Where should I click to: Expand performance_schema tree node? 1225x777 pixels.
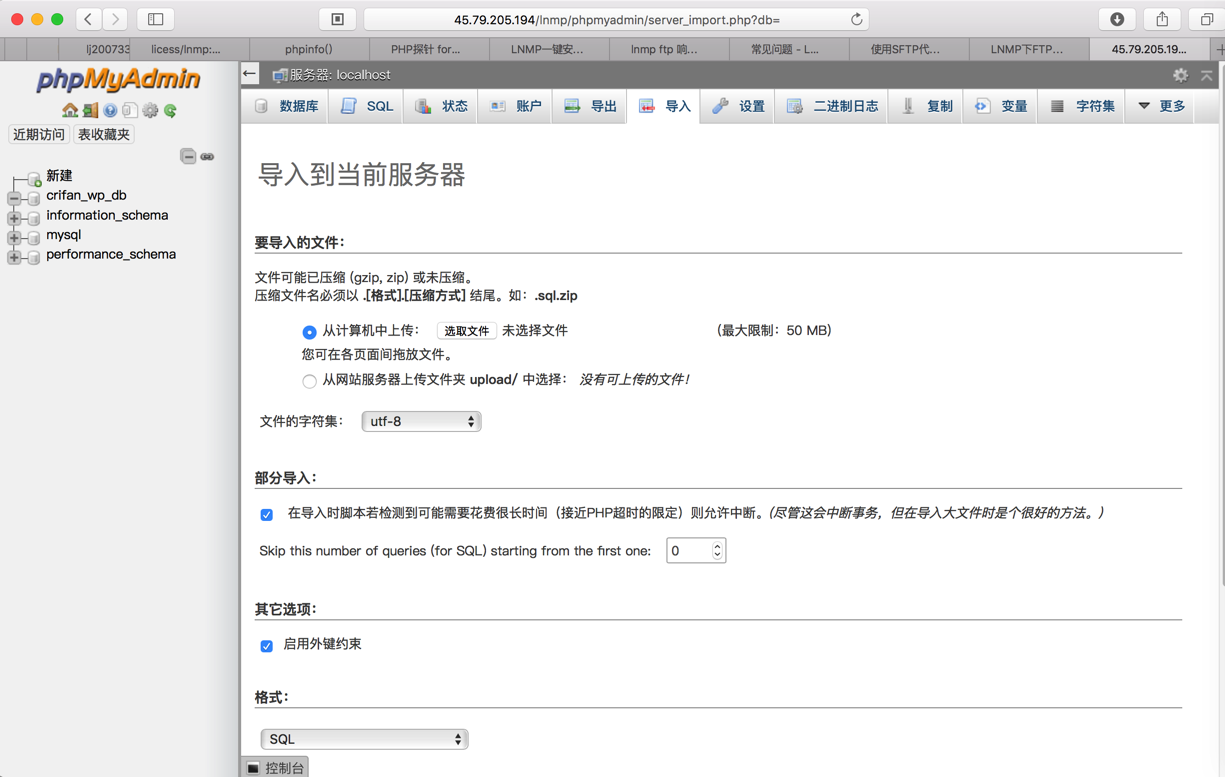tap(14, 257)
